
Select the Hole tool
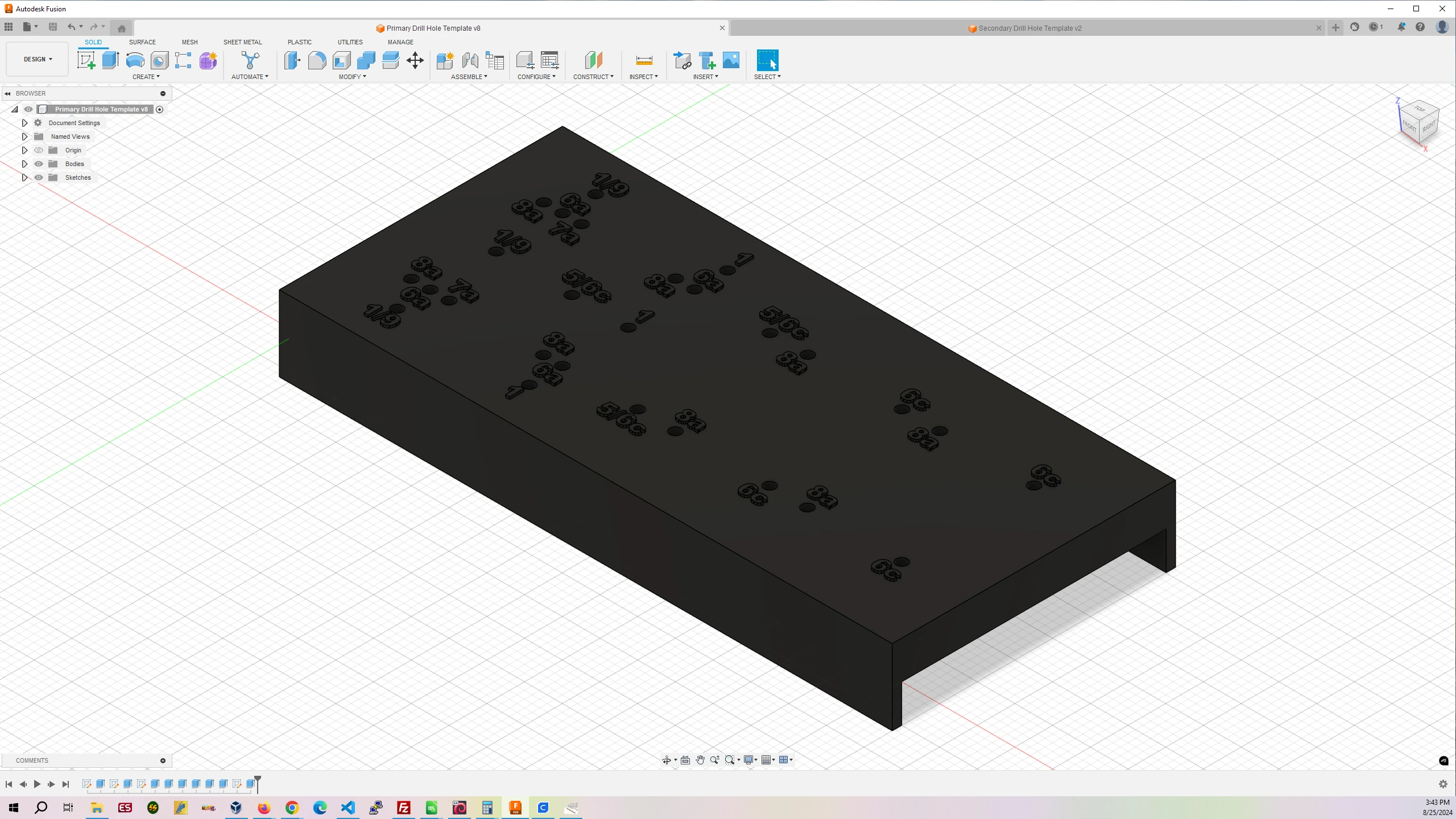coord(159,60)
